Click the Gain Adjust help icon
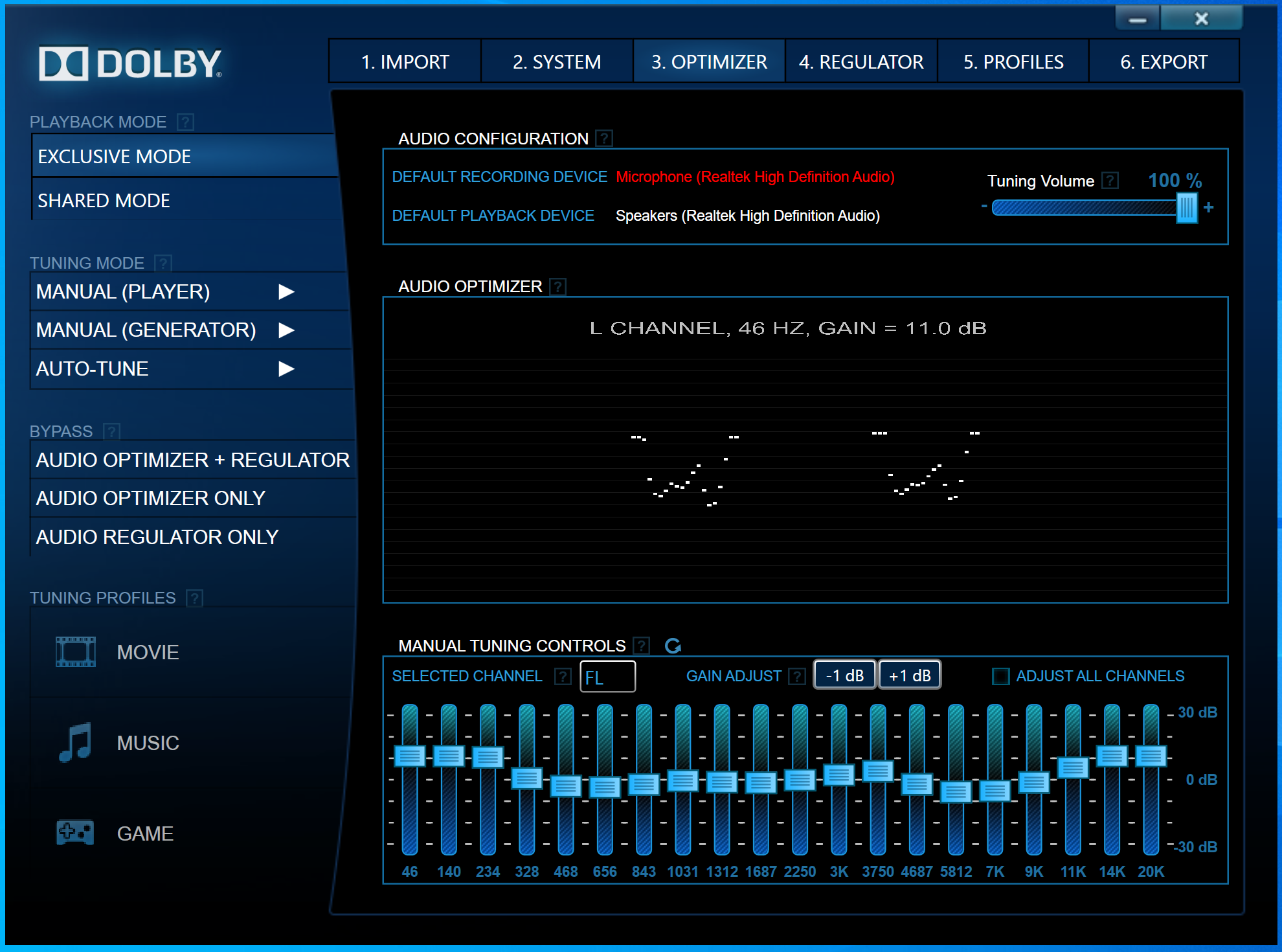 point(797,676)
